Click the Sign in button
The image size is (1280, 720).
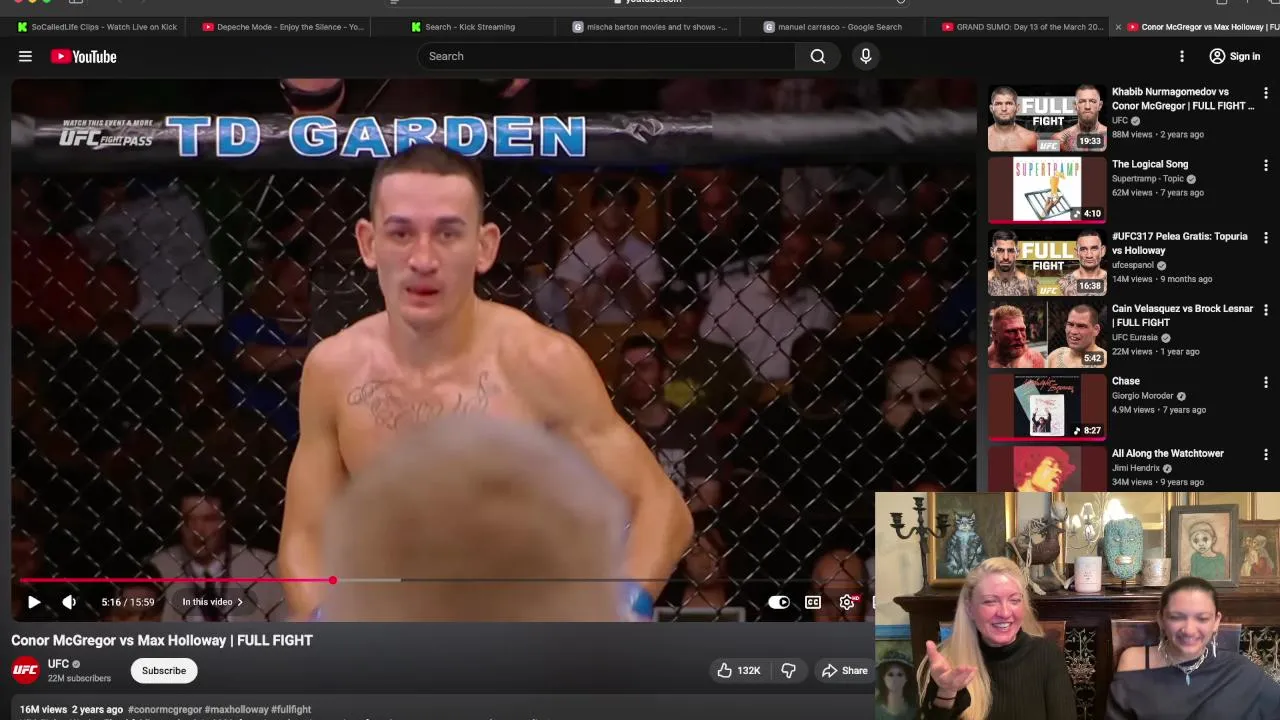(1235, 56)
